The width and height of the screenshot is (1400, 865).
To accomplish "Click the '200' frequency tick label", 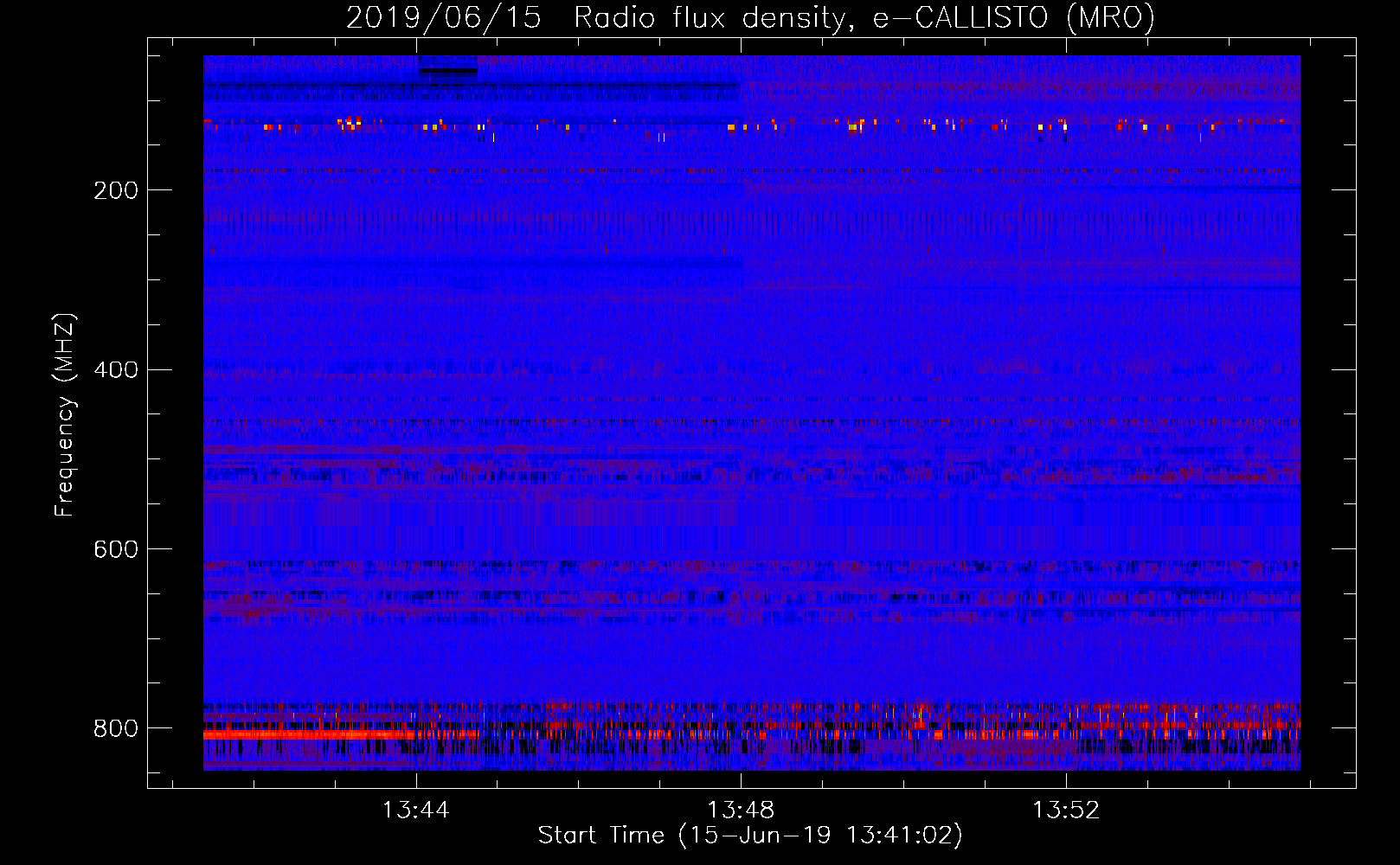I will point(116,190).
